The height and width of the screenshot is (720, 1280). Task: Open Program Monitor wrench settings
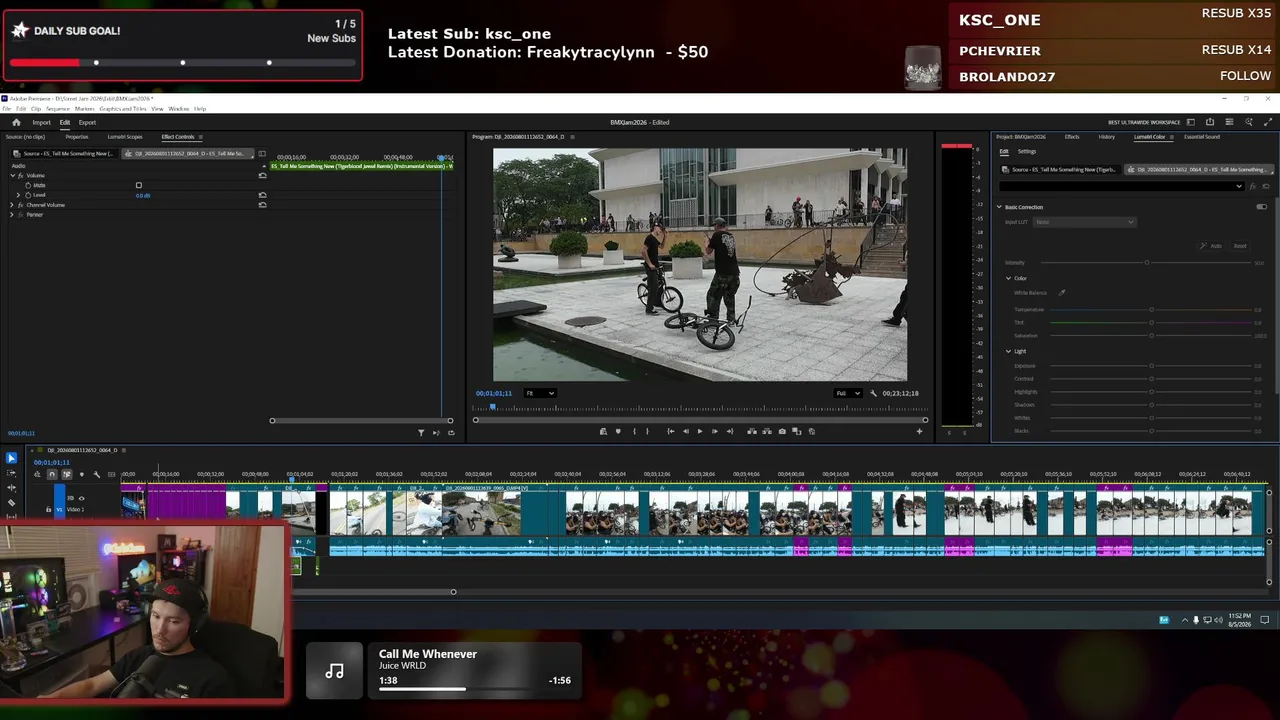point(873,393)
